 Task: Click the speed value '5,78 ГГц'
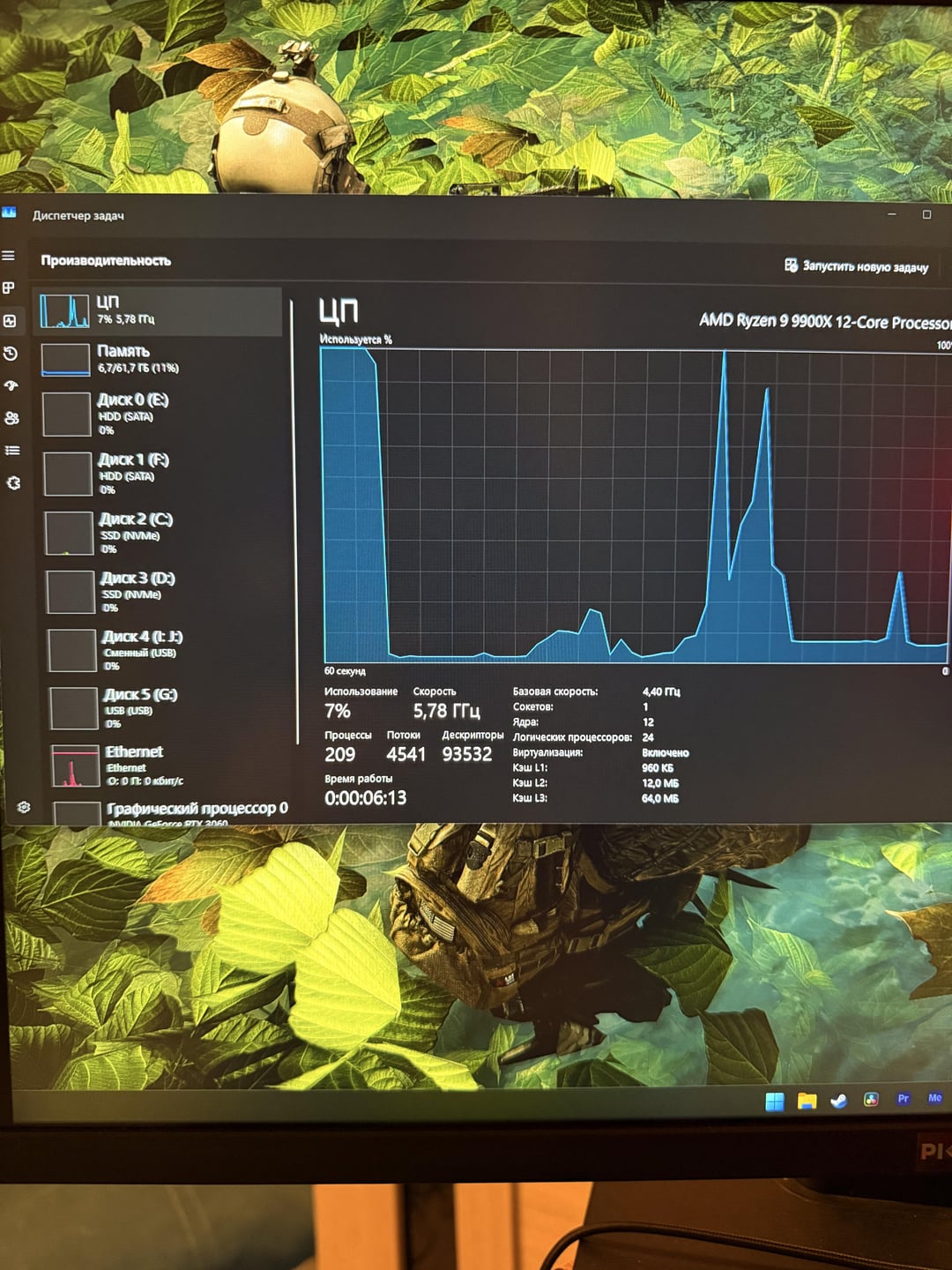click(x=446, y=711)
